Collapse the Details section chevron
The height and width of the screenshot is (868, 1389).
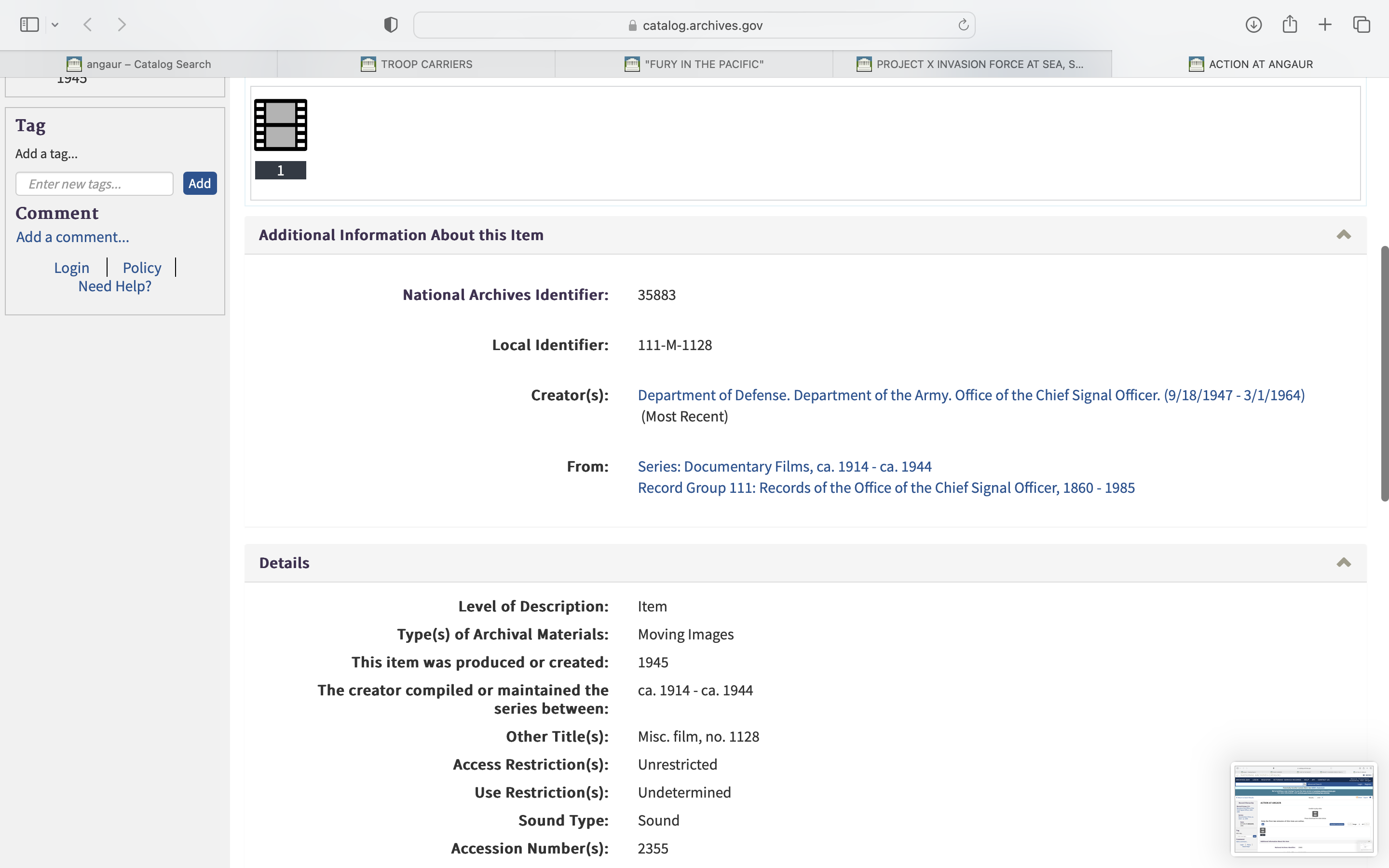point(1343,563)
